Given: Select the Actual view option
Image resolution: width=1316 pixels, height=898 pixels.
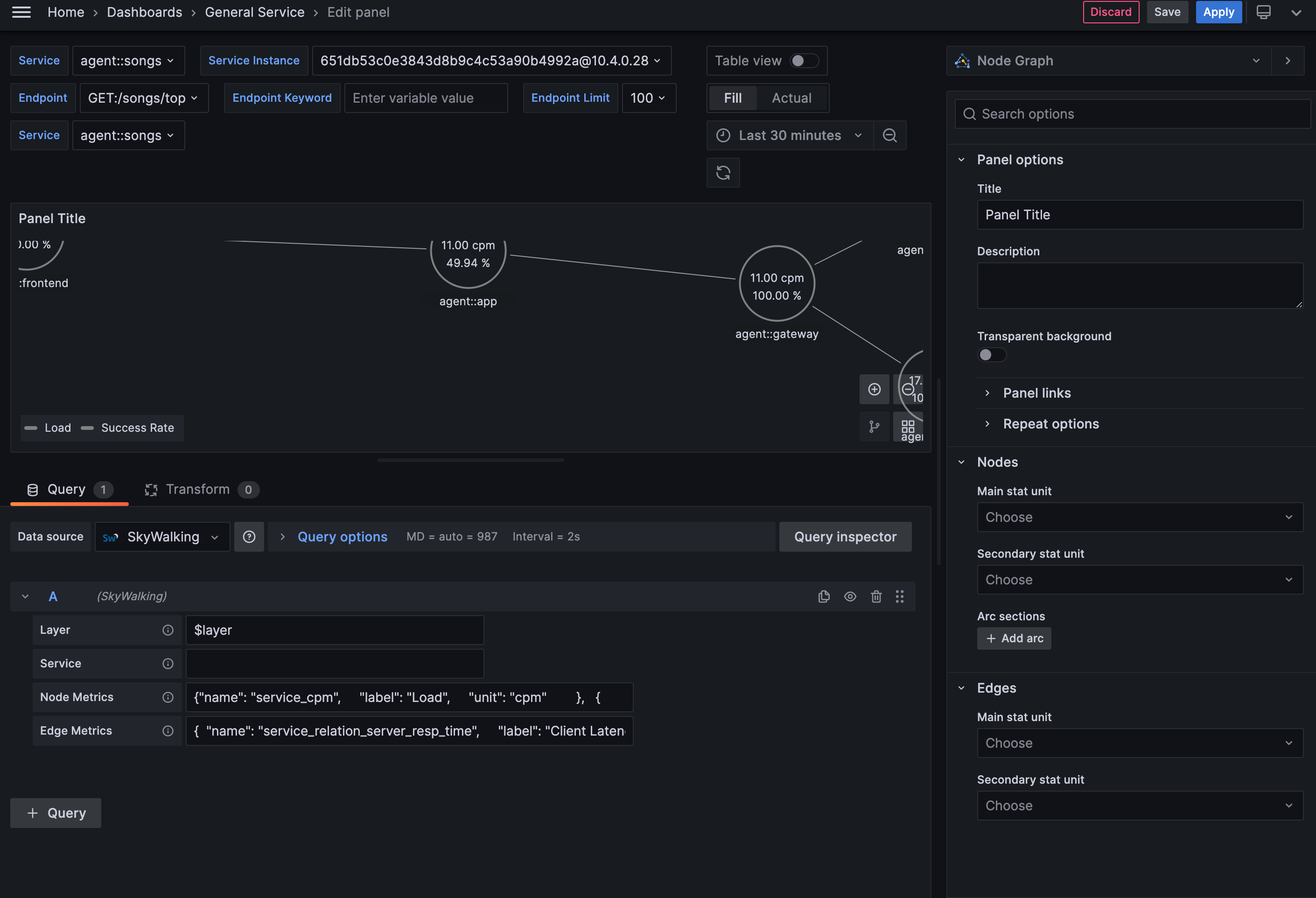Looking at the screenshot, I should coord(791,98).
